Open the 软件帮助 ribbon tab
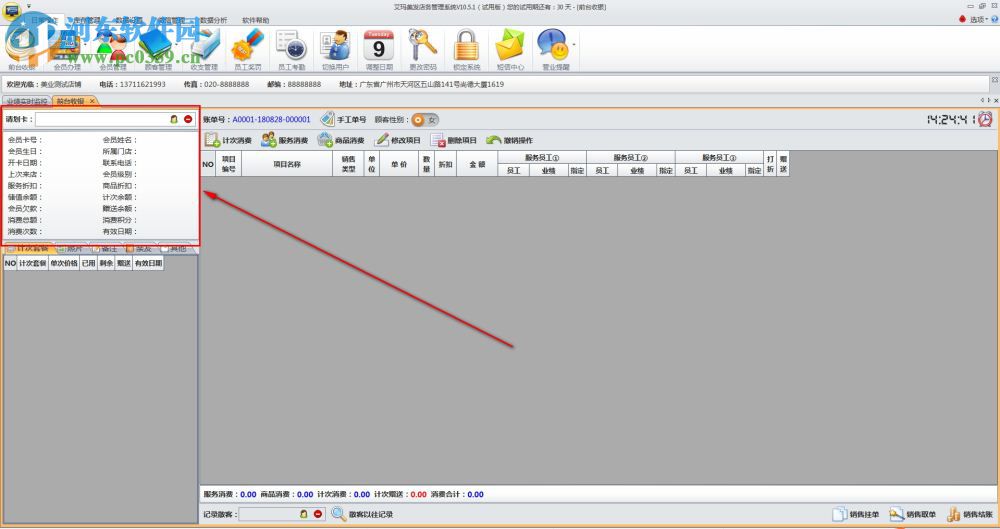 tap(255, 20)
